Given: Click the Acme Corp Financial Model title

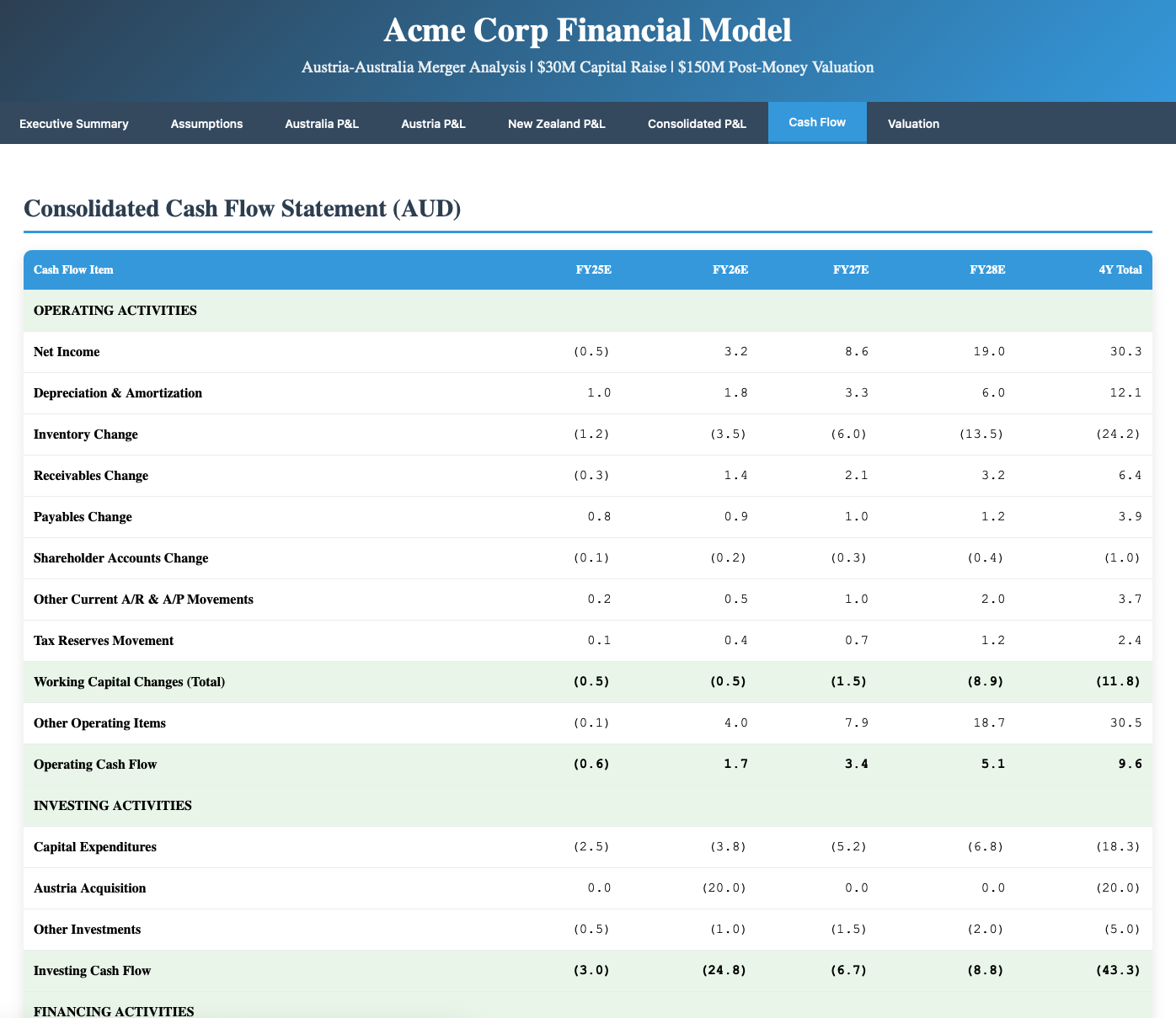Looking at the screenshot, I should tap(587, 29).
